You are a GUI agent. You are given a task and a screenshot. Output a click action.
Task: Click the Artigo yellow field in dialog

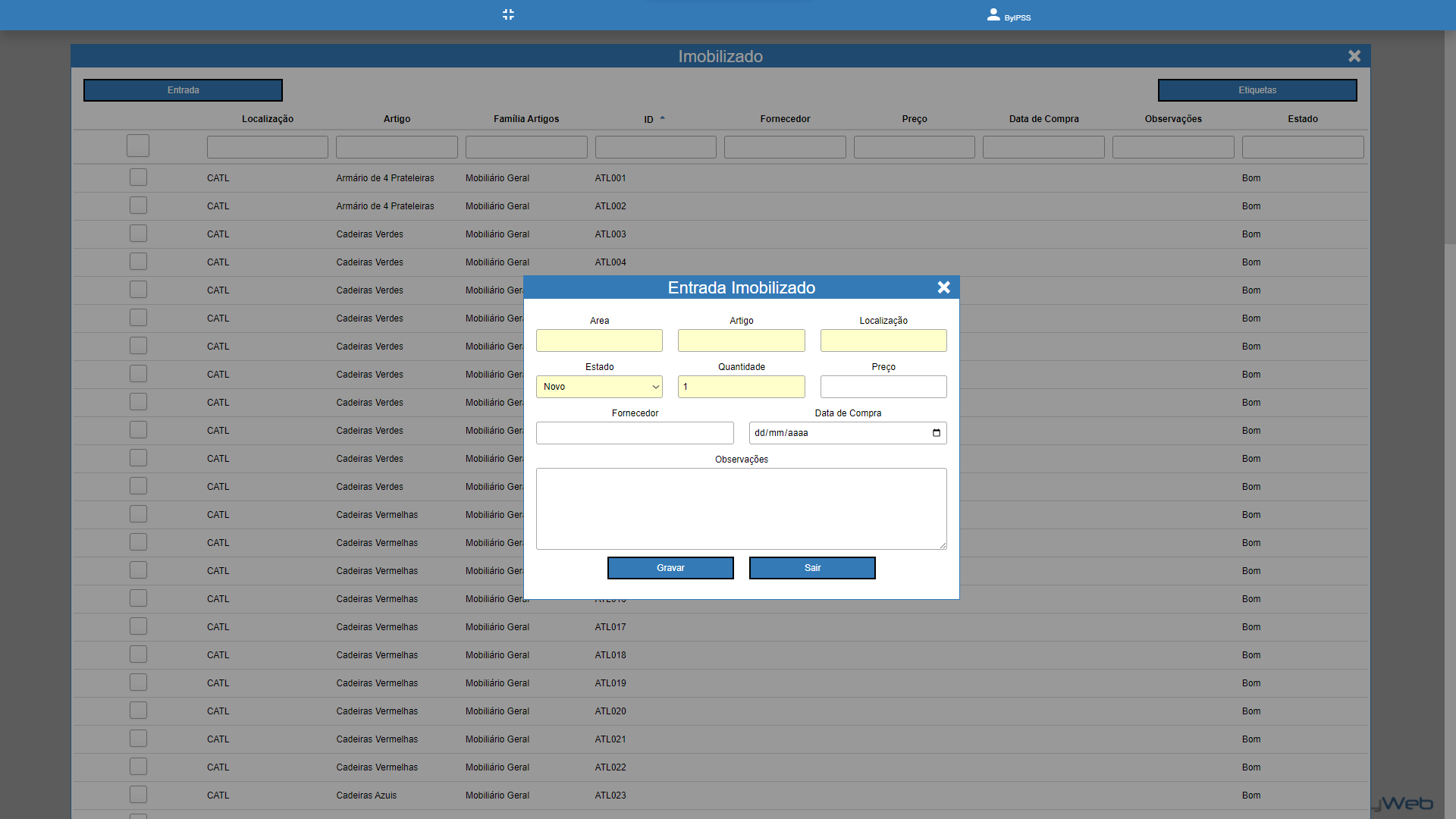741,340
